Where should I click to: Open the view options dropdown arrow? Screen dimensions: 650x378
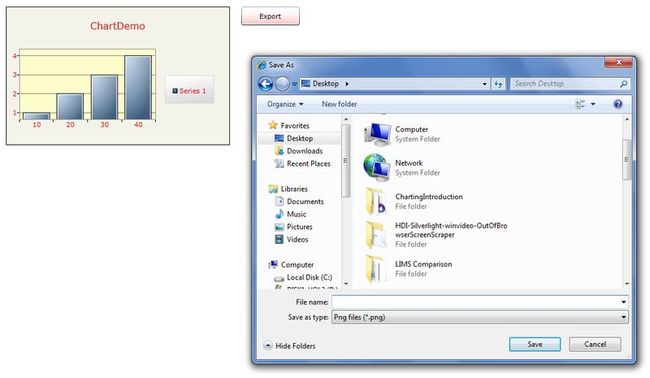point(593,104)
